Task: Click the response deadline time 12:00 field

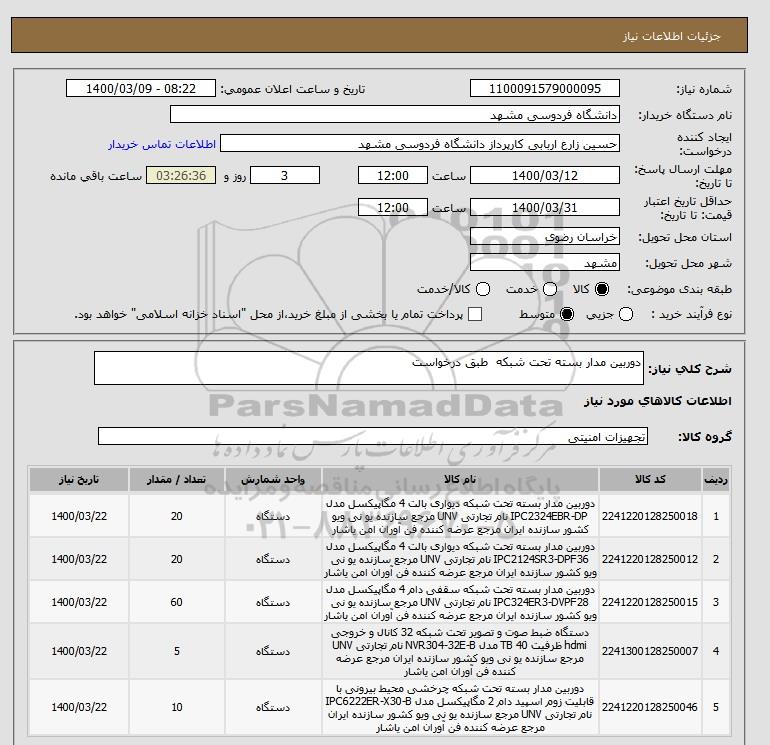Action: pyautogui.click(x=393, y=175)
